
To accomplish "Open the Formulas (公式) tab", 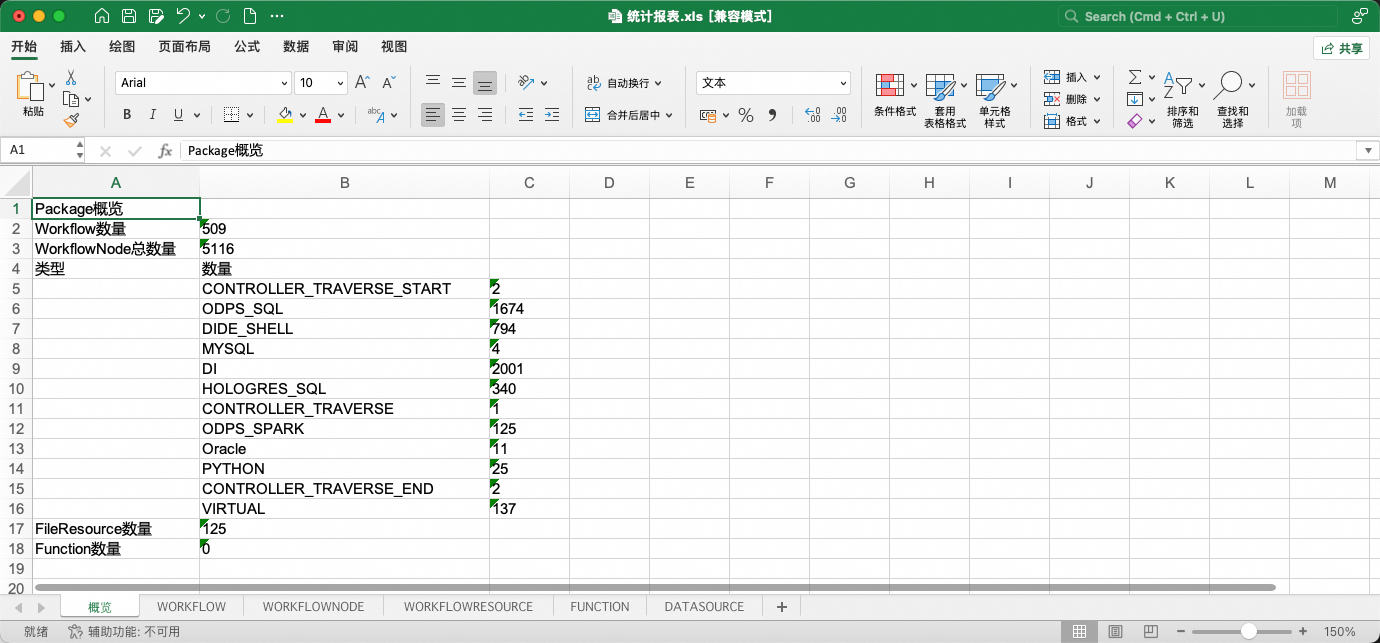I will (247, 46).
